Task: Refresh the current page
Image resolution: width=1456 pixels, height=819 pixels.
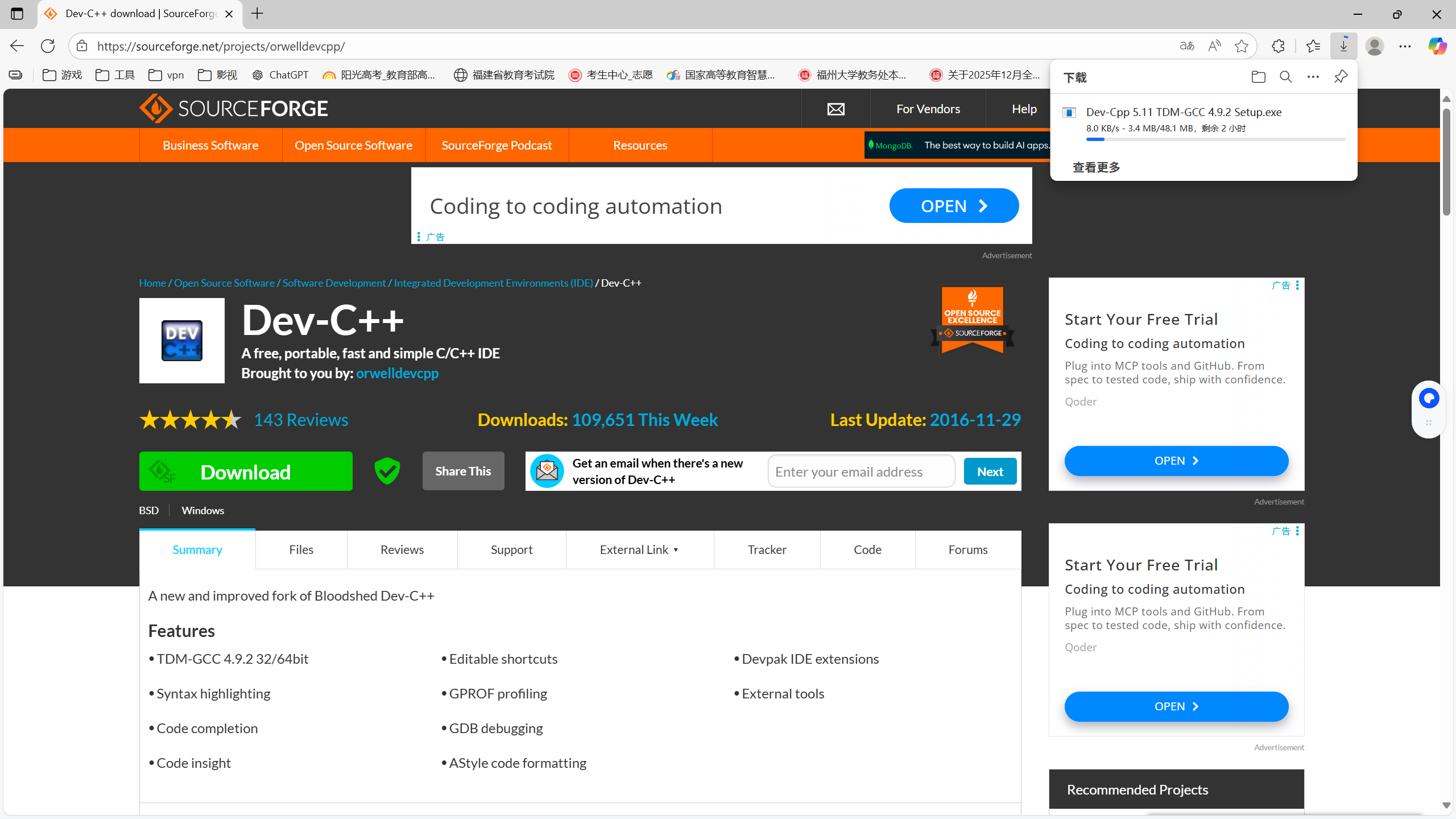Action: click(x=48, y=46)
